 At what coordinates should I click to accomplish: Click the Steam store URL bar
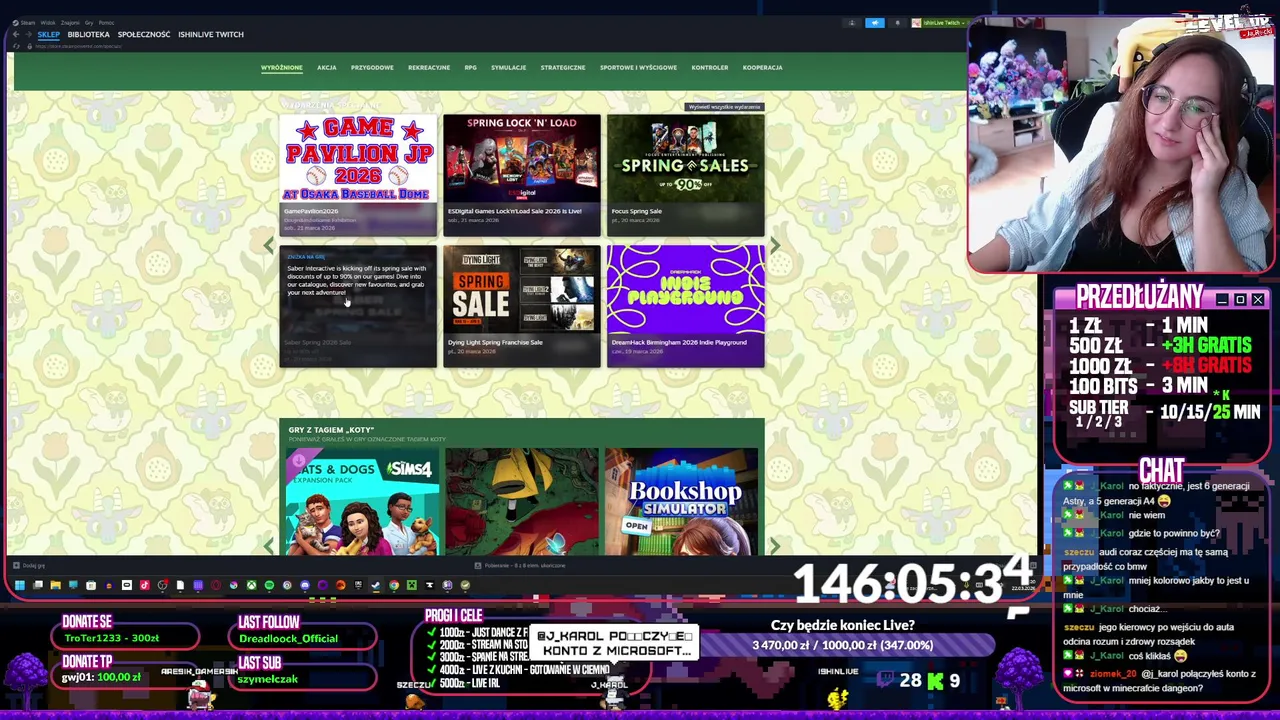pyautogui.click(x=78, y=46)
